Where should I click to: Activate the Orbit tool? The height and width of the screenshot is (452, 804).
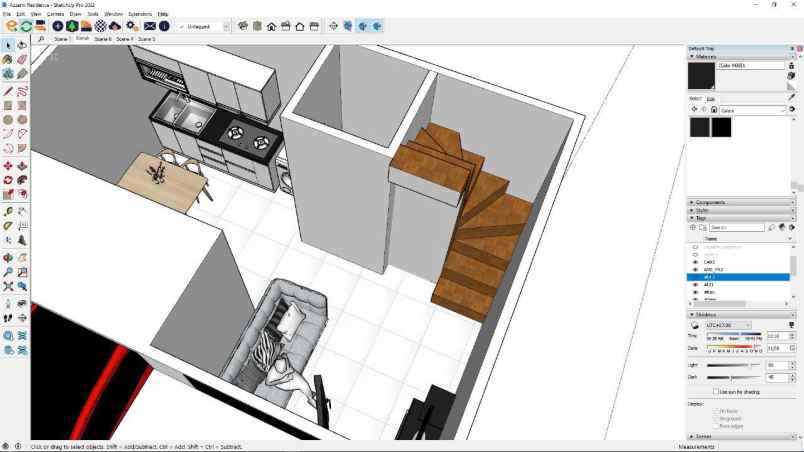coord(8,257)
